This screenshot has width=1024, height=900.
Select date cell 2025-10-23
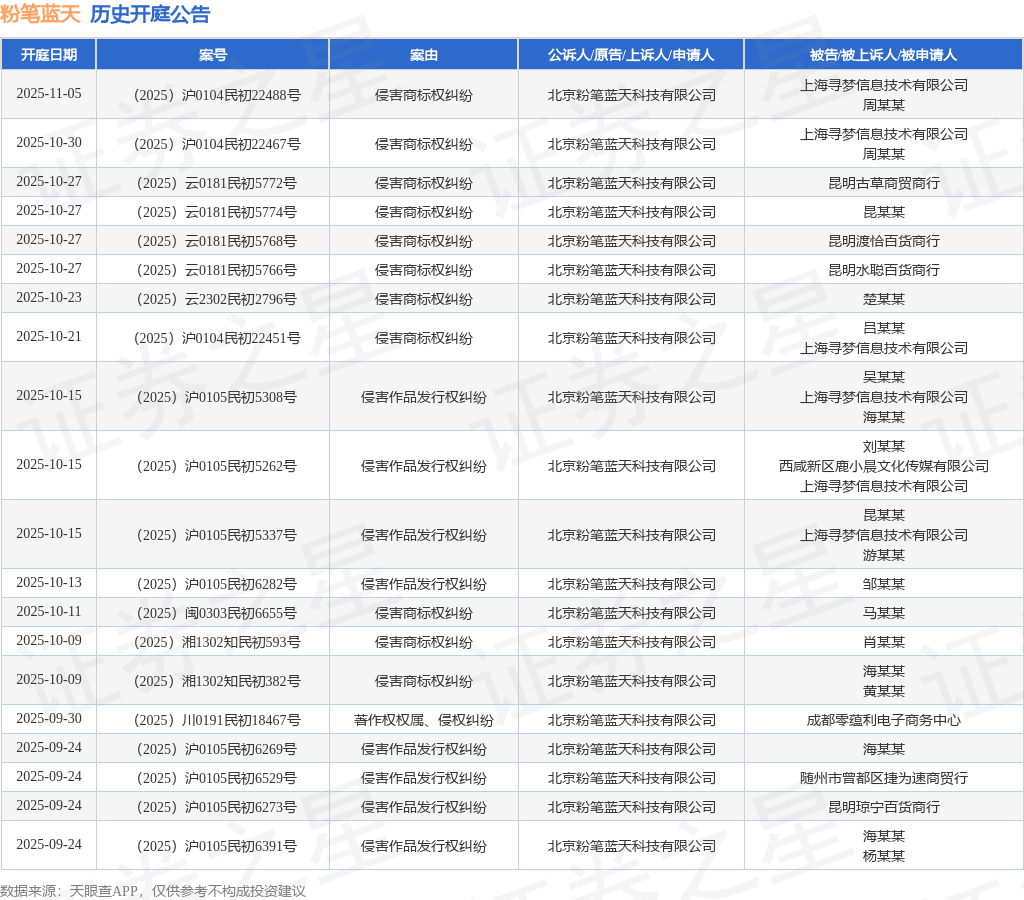click(x=49, y=297)
